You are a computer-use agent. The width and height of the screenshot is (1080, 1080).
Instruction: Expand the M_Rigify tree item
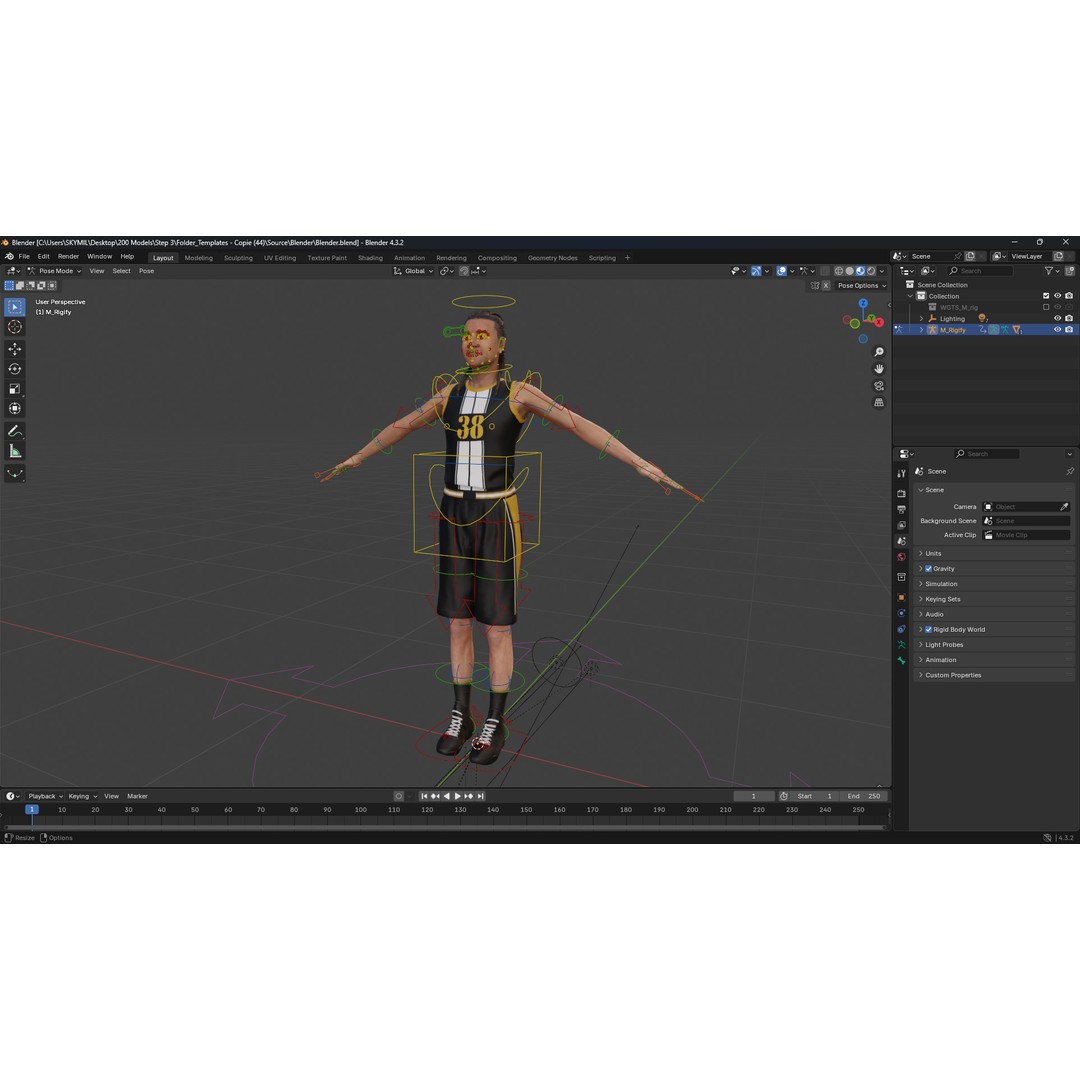(922, 330)
